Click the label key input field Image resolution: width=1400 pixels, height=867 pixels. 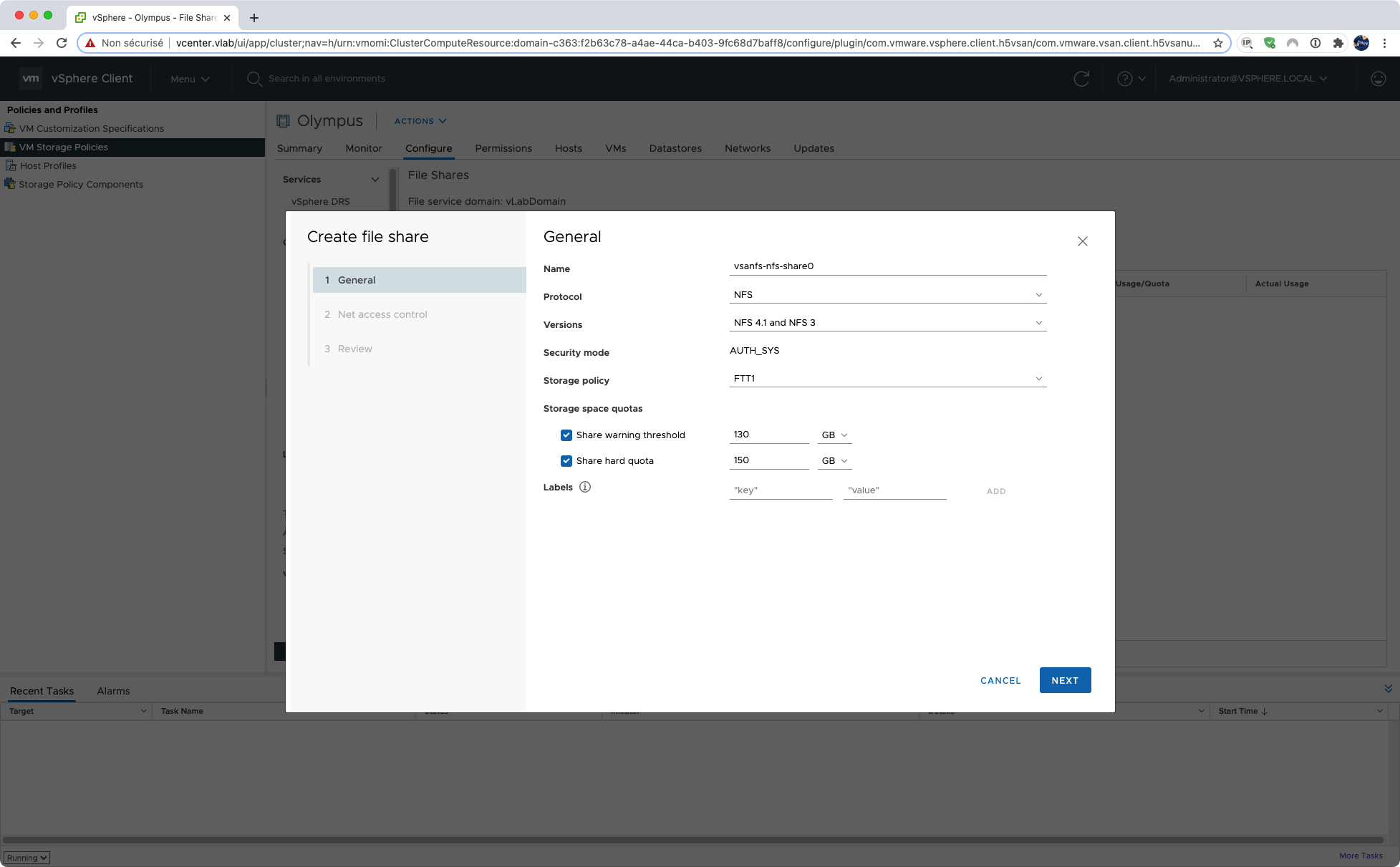(781, 490)
